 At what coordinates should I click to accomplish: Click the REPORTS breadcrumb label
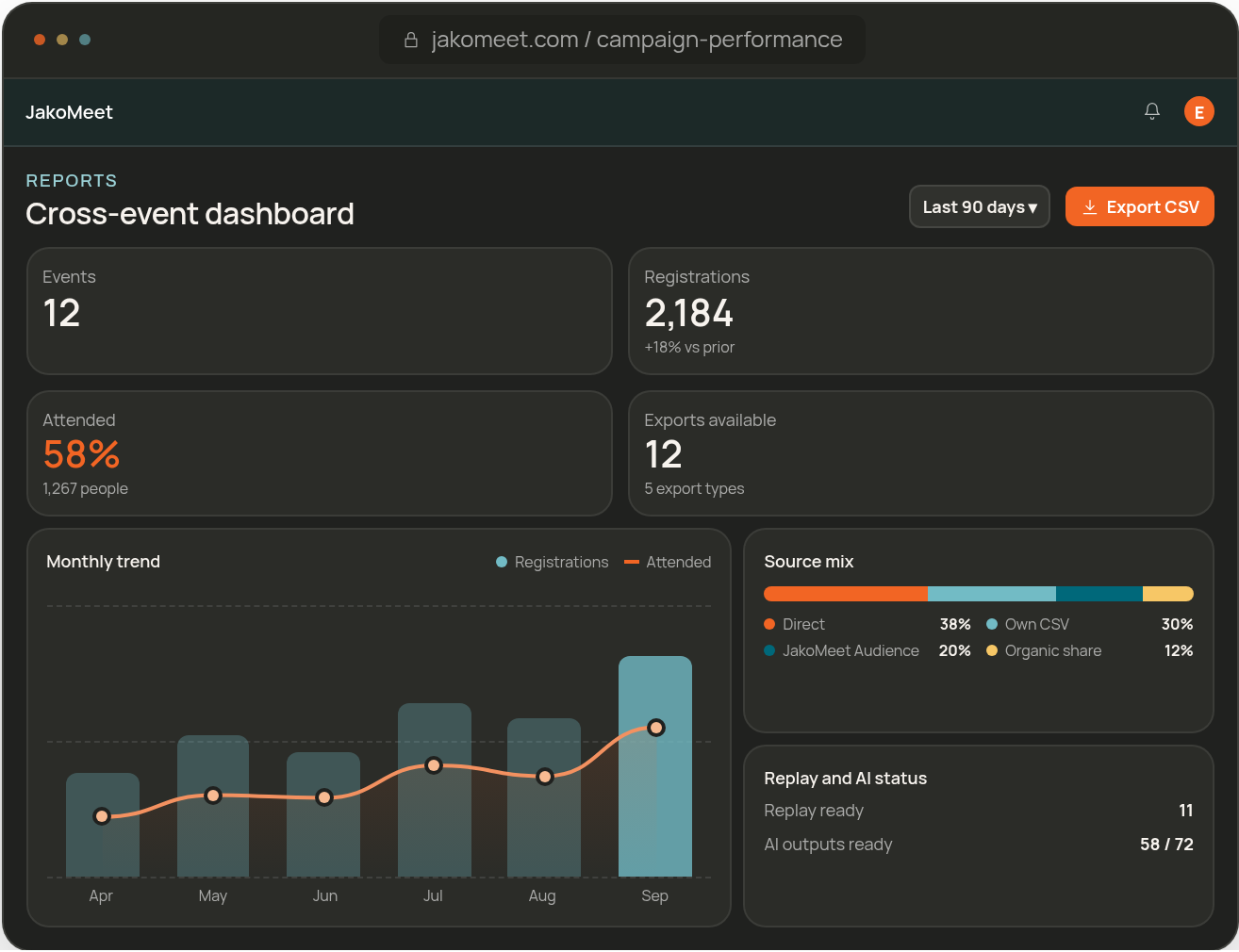pyautogui.click(x=72, y=180)
